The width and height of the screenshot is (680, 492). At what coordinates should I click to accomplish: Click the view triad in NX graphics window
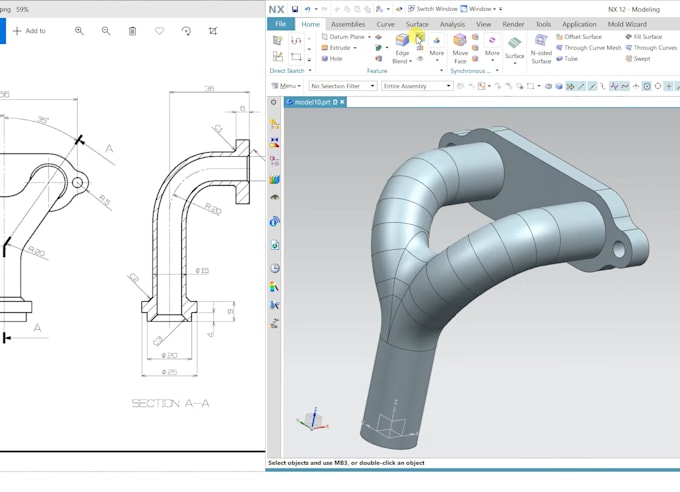[x=313, y=419]
